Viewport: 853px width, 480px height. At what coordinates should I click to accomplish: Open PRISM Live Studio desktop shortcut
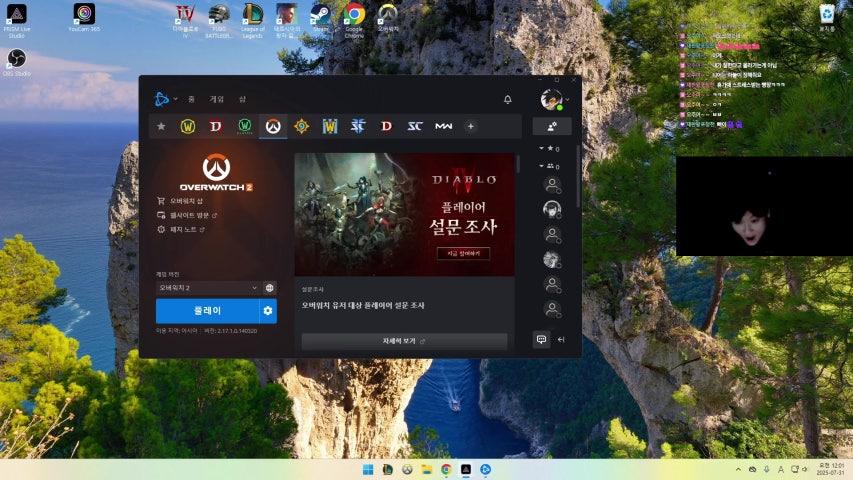[16, 20]
